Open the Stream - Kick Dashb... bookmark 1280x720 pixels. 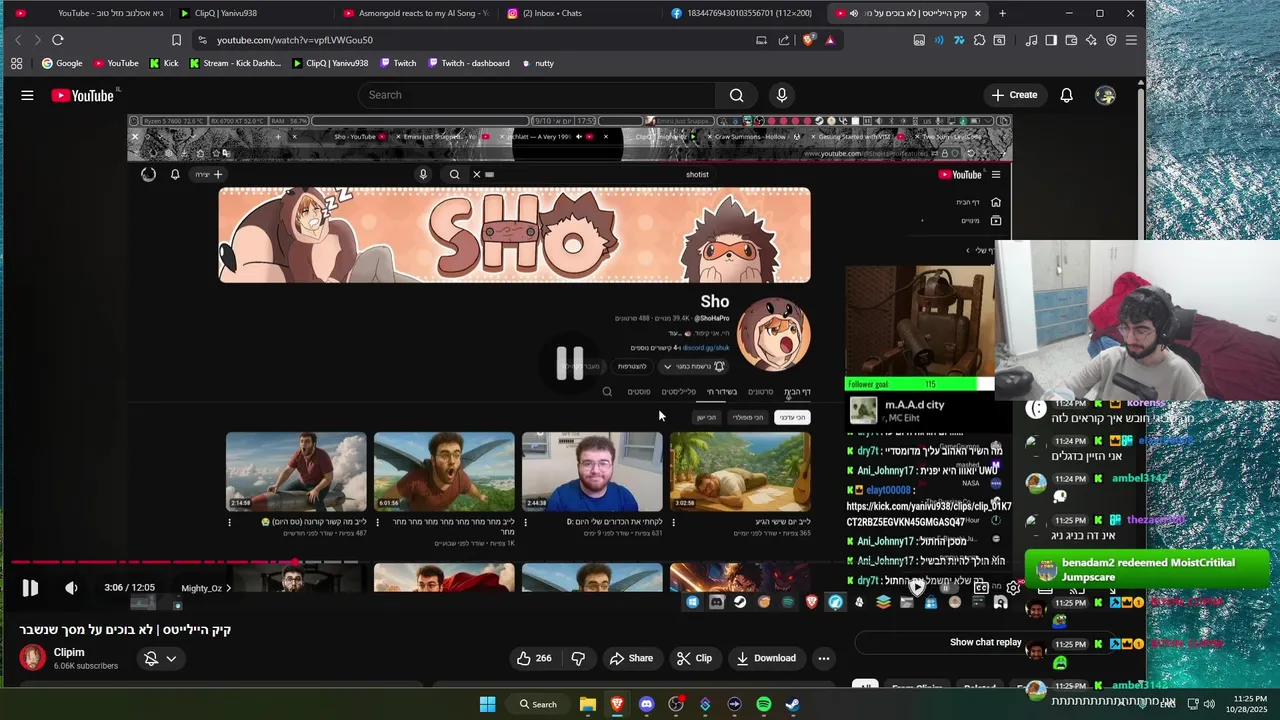point(235,63)
